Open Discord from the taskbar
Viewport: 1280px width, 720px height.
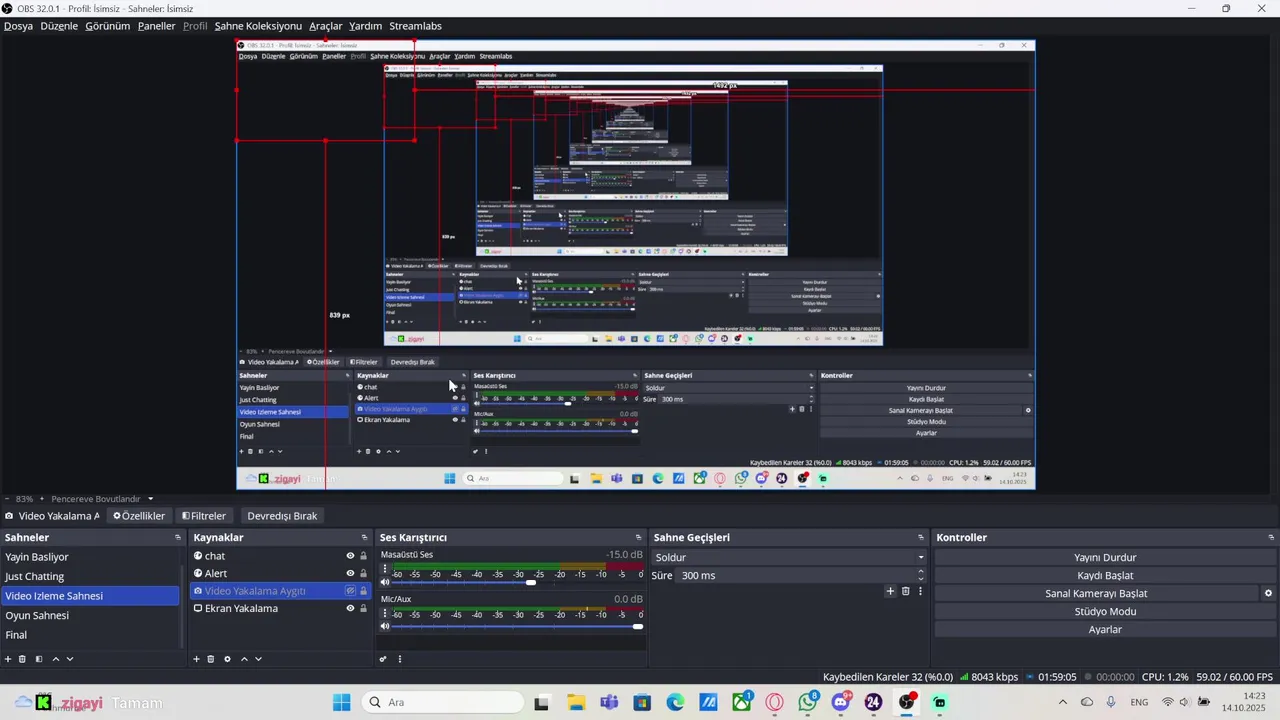[840, 702]
